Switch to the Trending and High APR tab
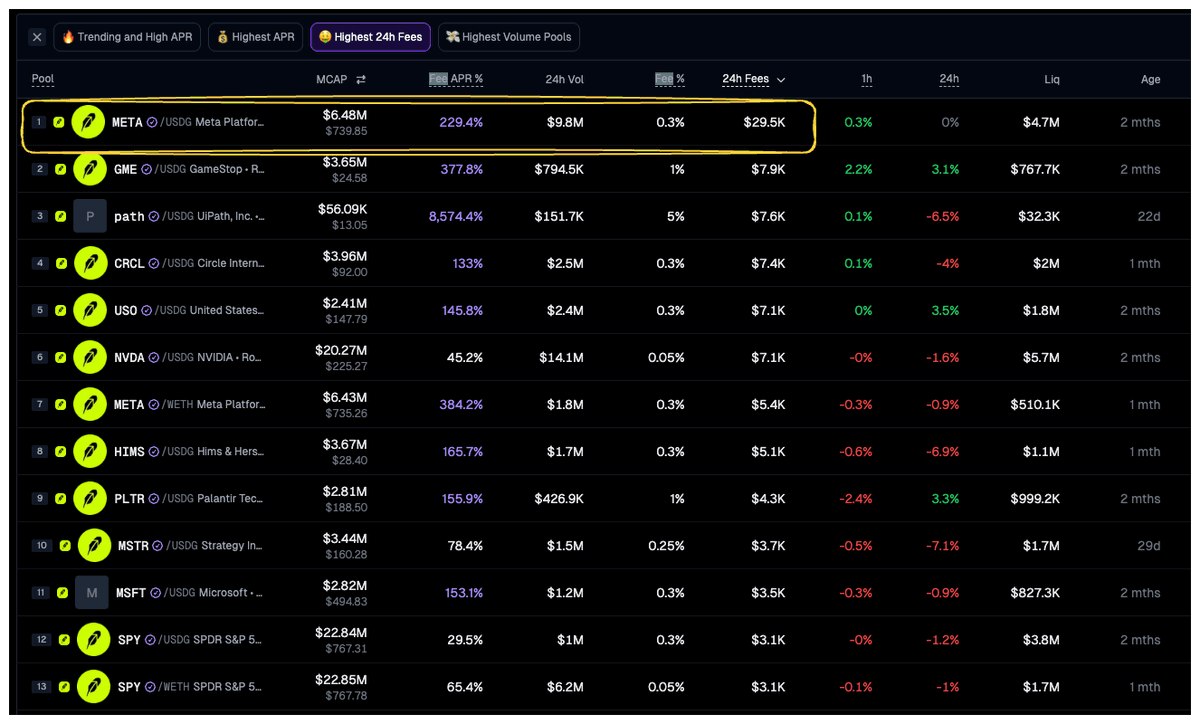The height and width of the screenshot is (724, 1200). point(127,38)
